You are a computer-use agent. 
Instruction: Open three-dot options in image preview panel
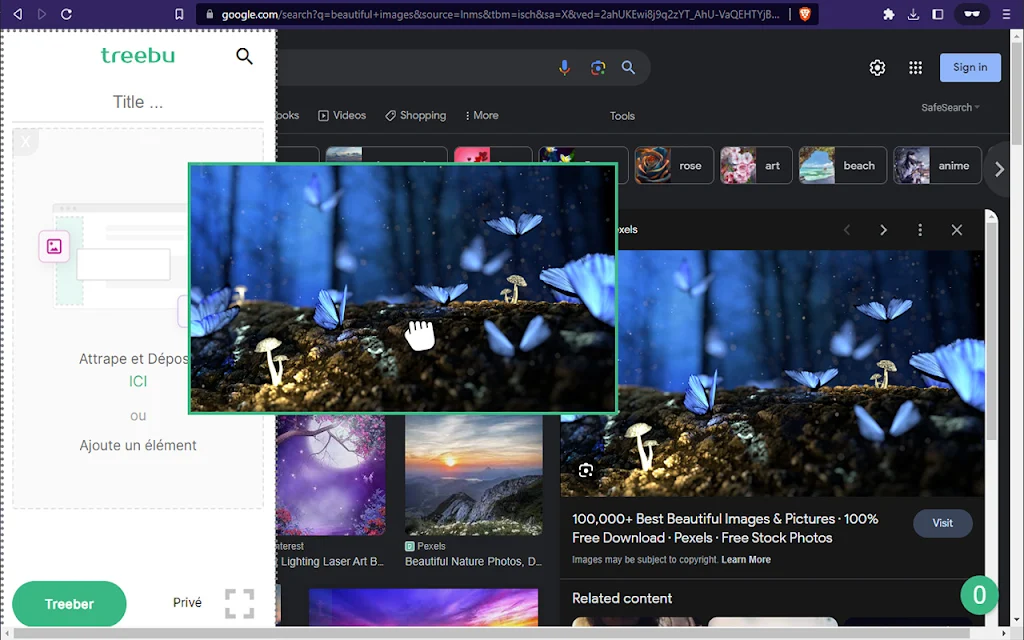pyautogui.click(x=920, y=230)
